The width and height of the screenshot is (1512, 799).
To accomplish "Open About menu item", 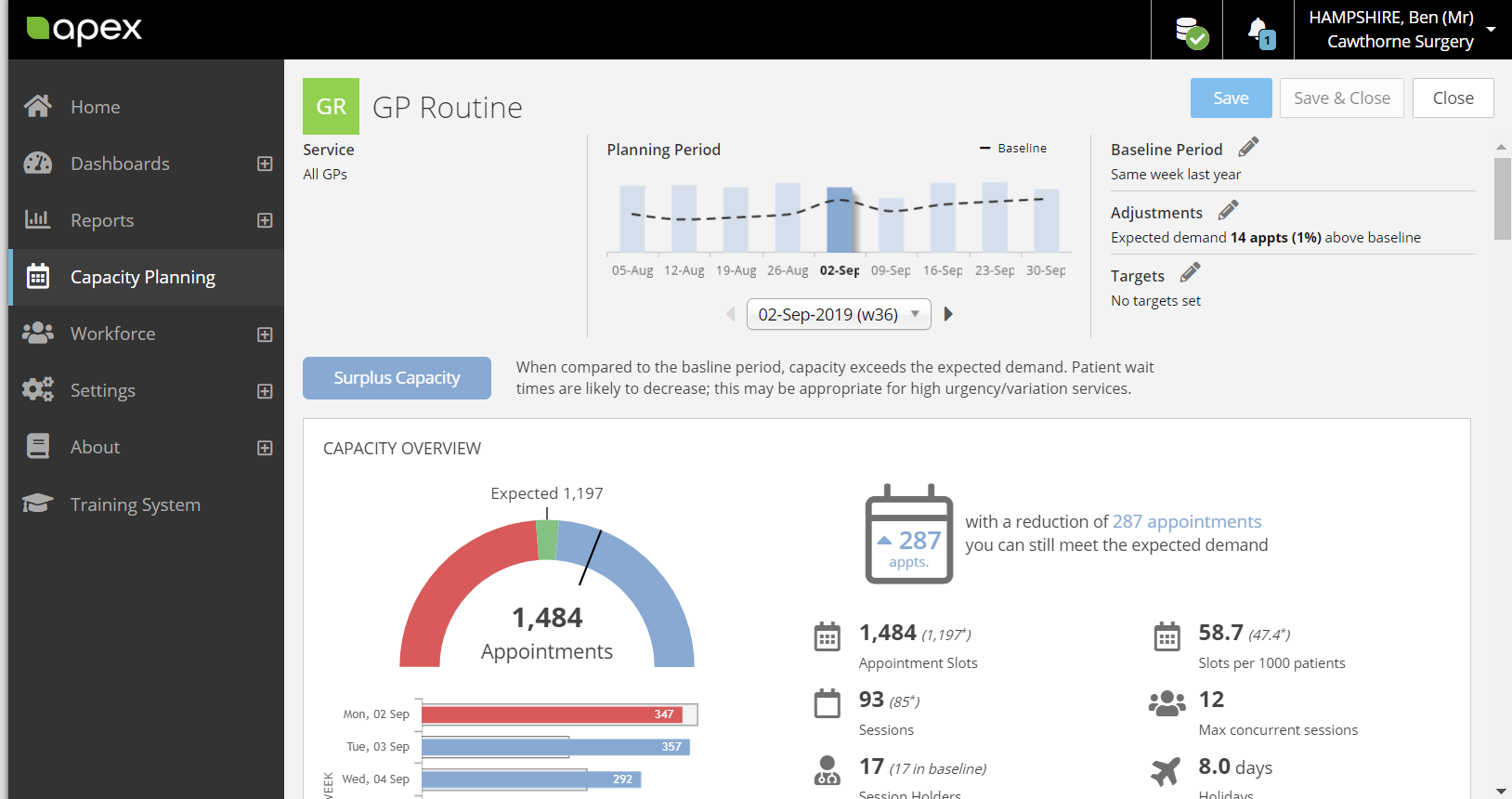I will point(146,447).
